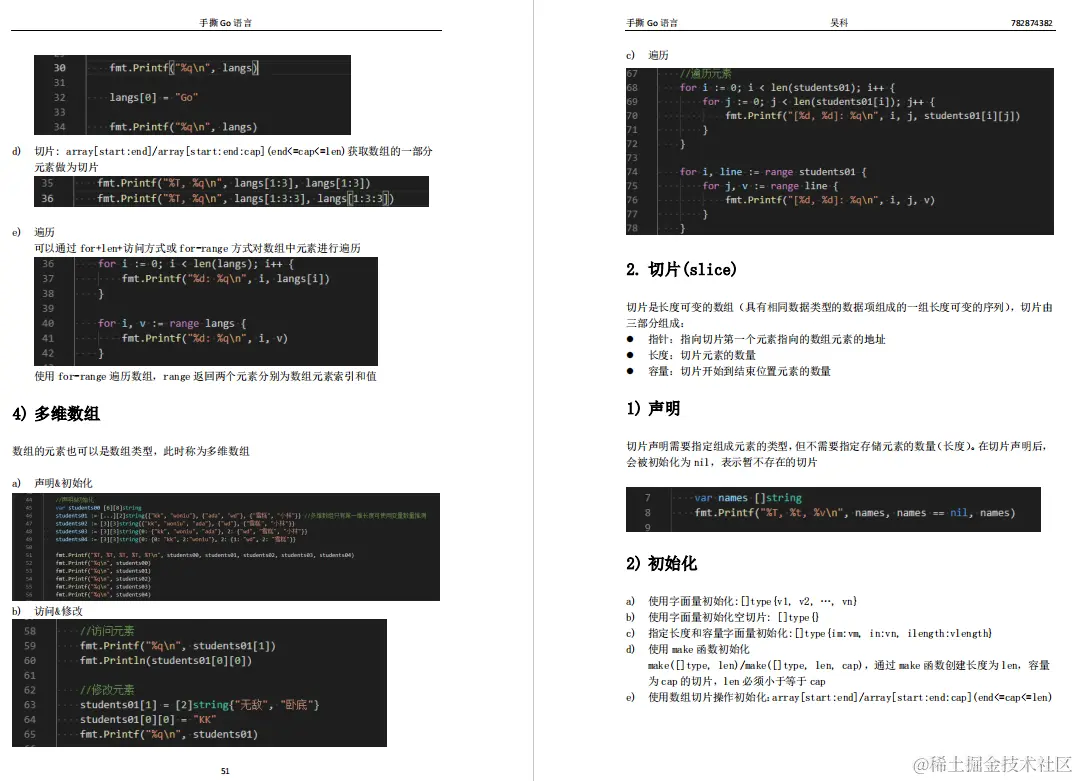Click code line 35 with langs[1:3]
Image resolution: width=1079 pixels, height=781 pixels.
[234, 183]
